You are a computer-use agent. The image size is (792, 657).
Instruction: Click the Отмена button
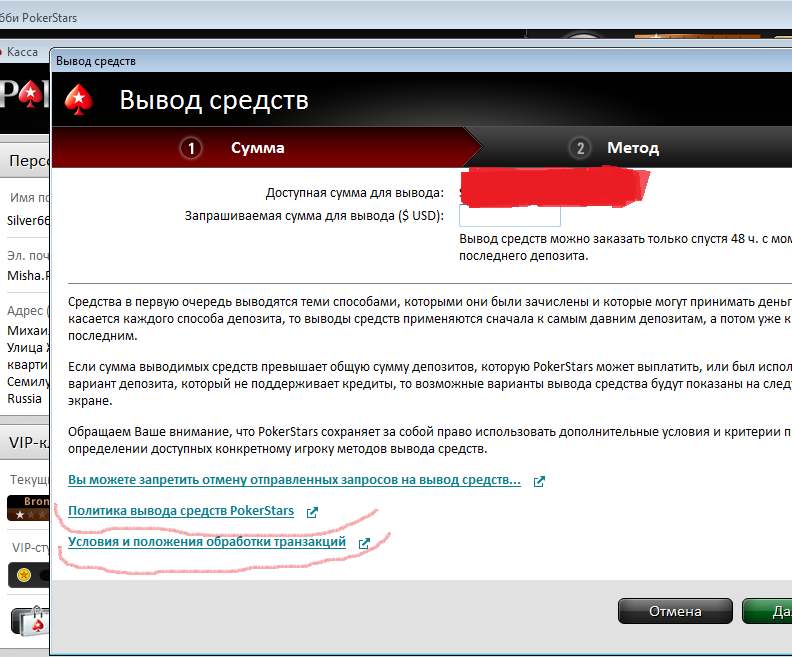[x=675, y=611]
